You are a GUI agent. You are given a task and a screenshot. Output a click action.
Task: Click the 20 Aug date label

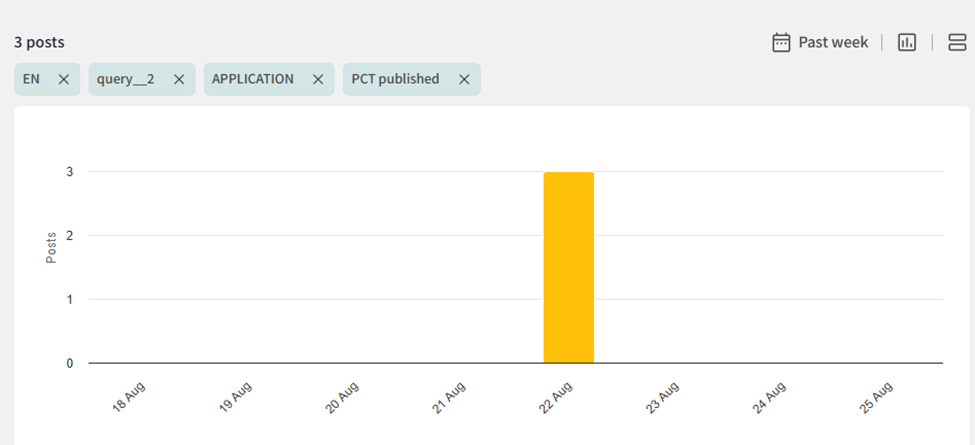point(343,397)
